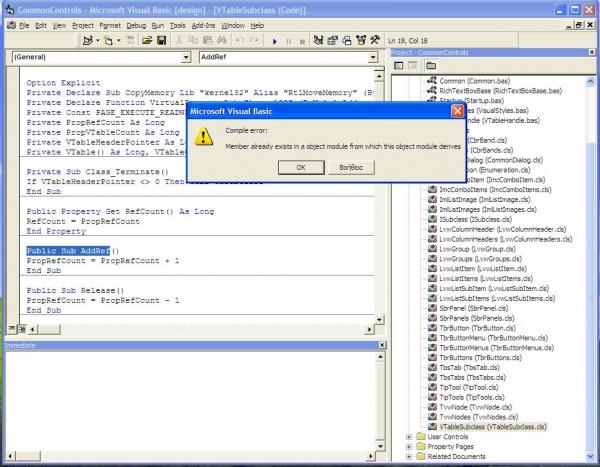Click code window vertical scrollbar down arrow
Viewport: 600px width, 467px height.
click(379, 319)
